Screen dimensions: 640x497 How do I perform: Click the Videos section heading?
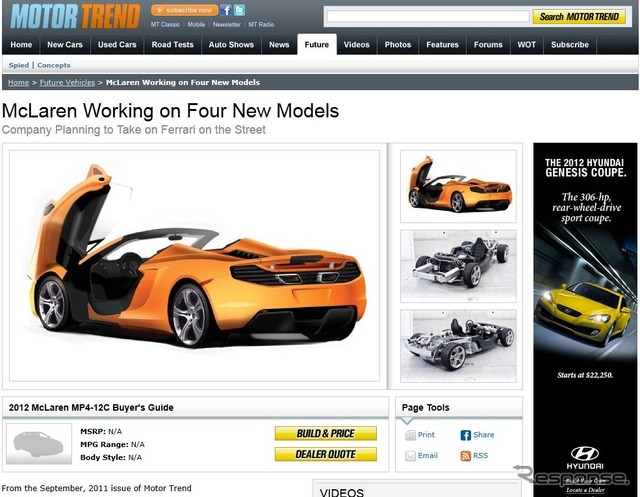[x=342, y=492]
